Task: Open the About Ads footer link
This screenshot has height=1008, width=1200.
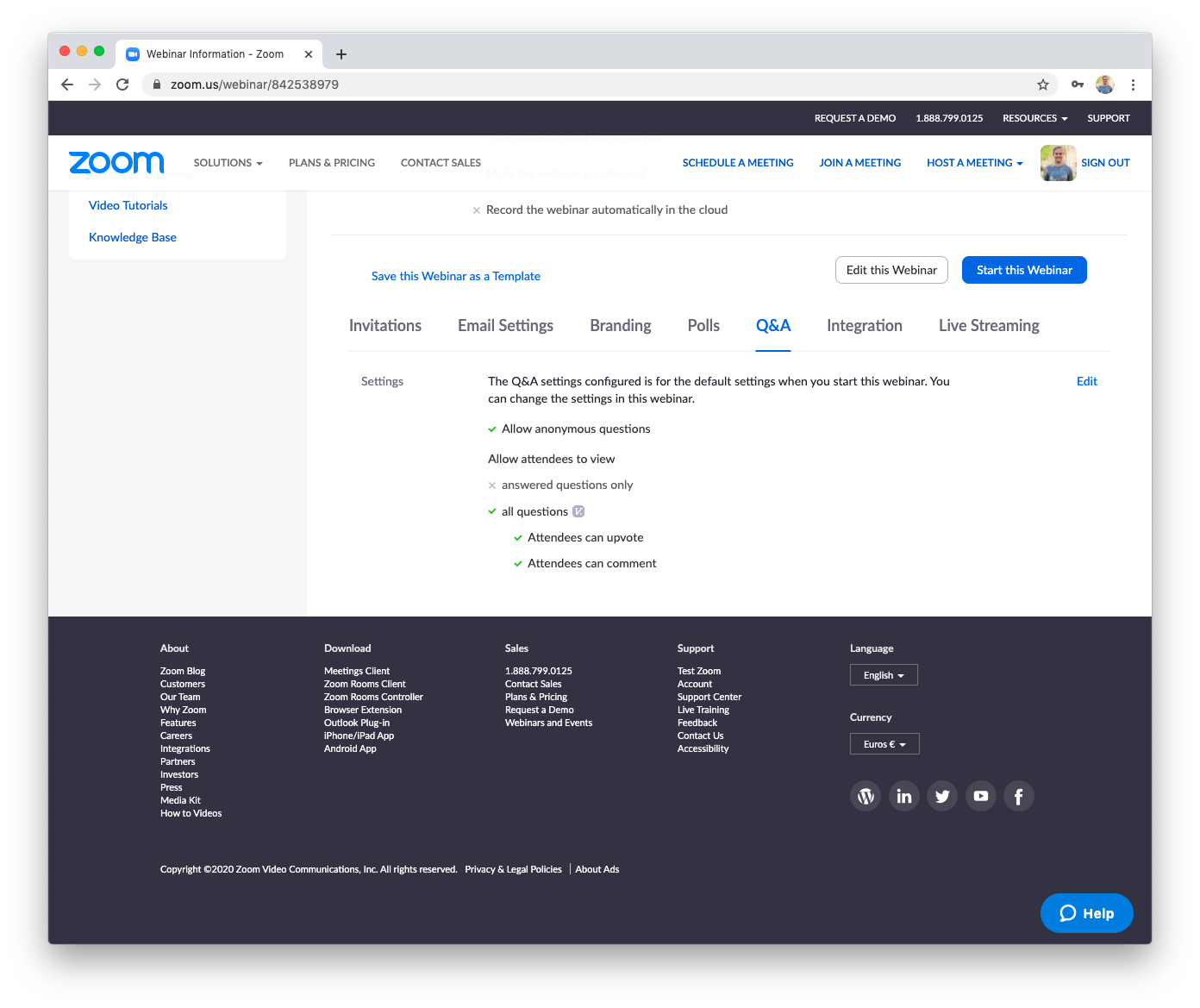Action: (597, 869)
